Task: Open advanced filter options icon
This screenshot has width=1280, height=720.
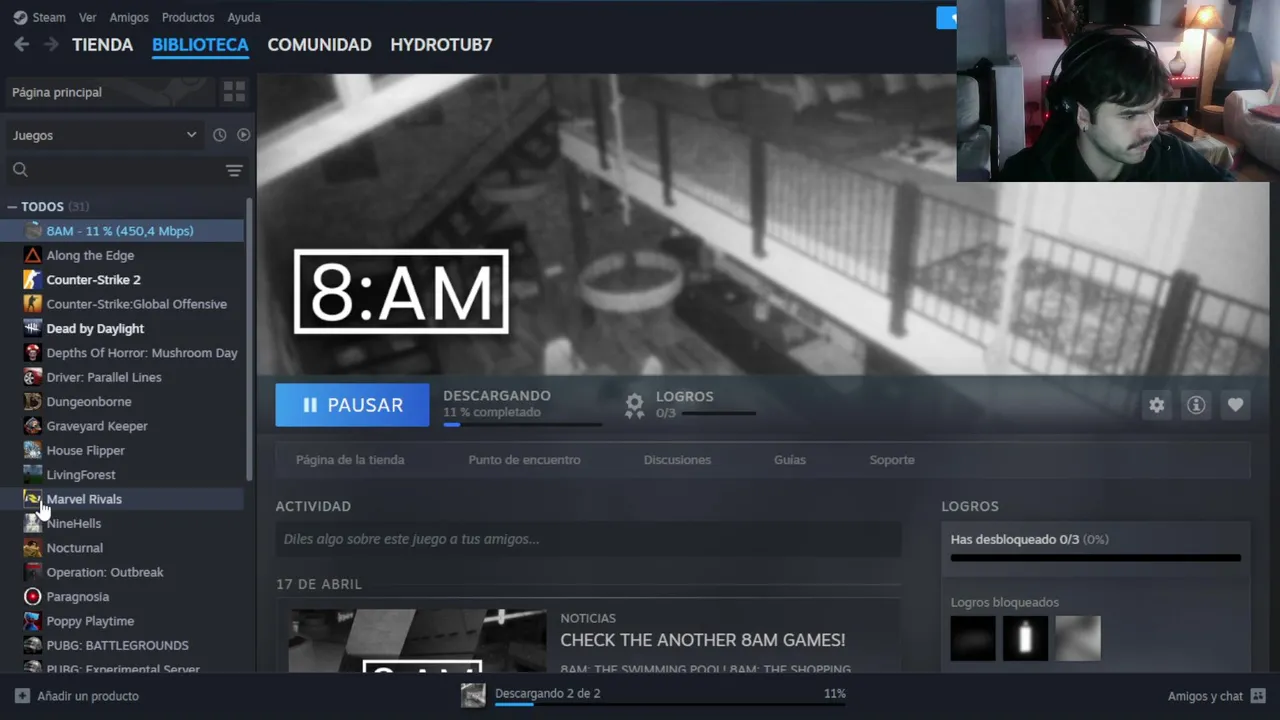Action: tap(234, 170)
